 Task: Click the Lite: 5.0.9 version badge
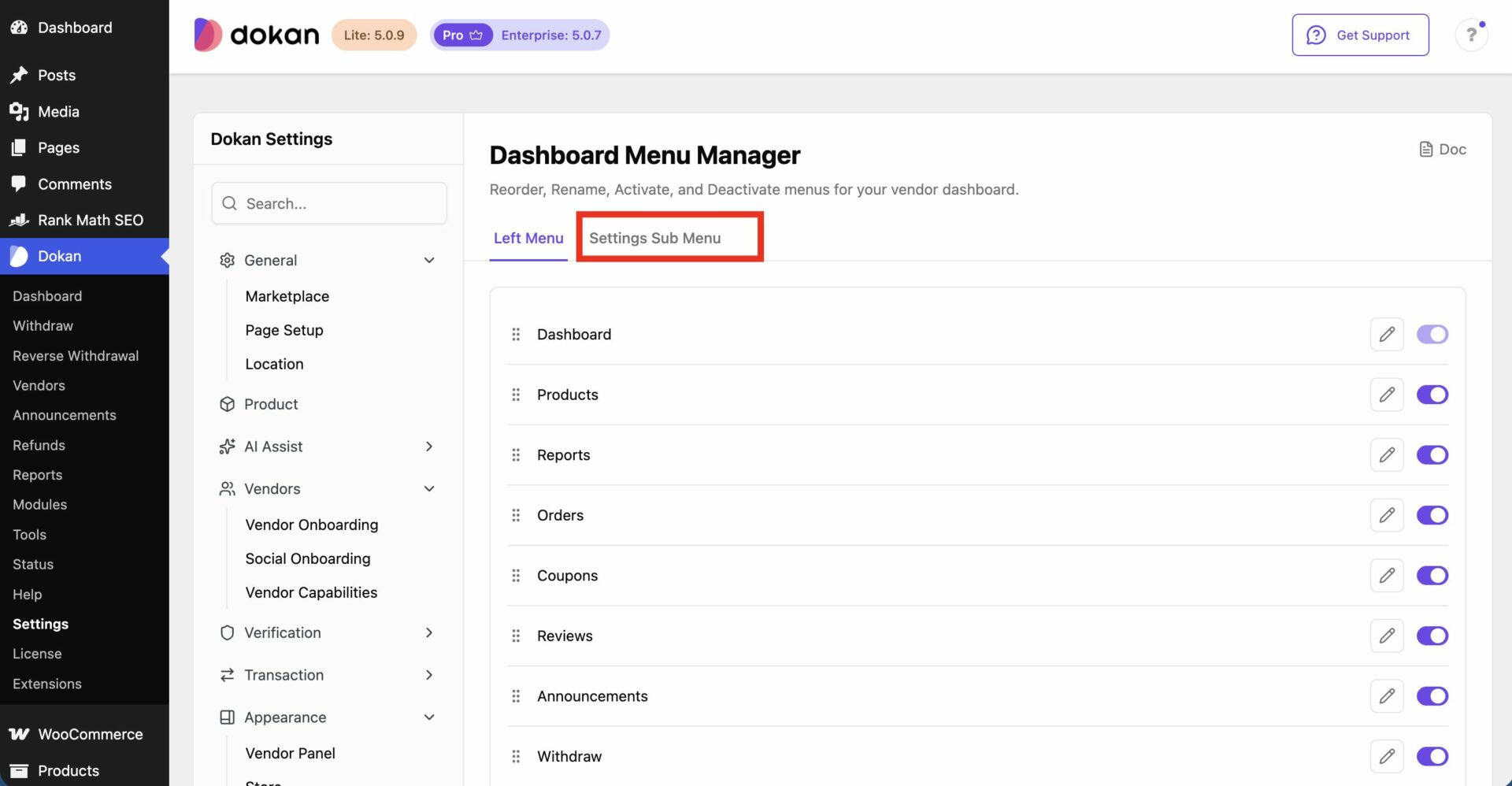coord(374,35)
